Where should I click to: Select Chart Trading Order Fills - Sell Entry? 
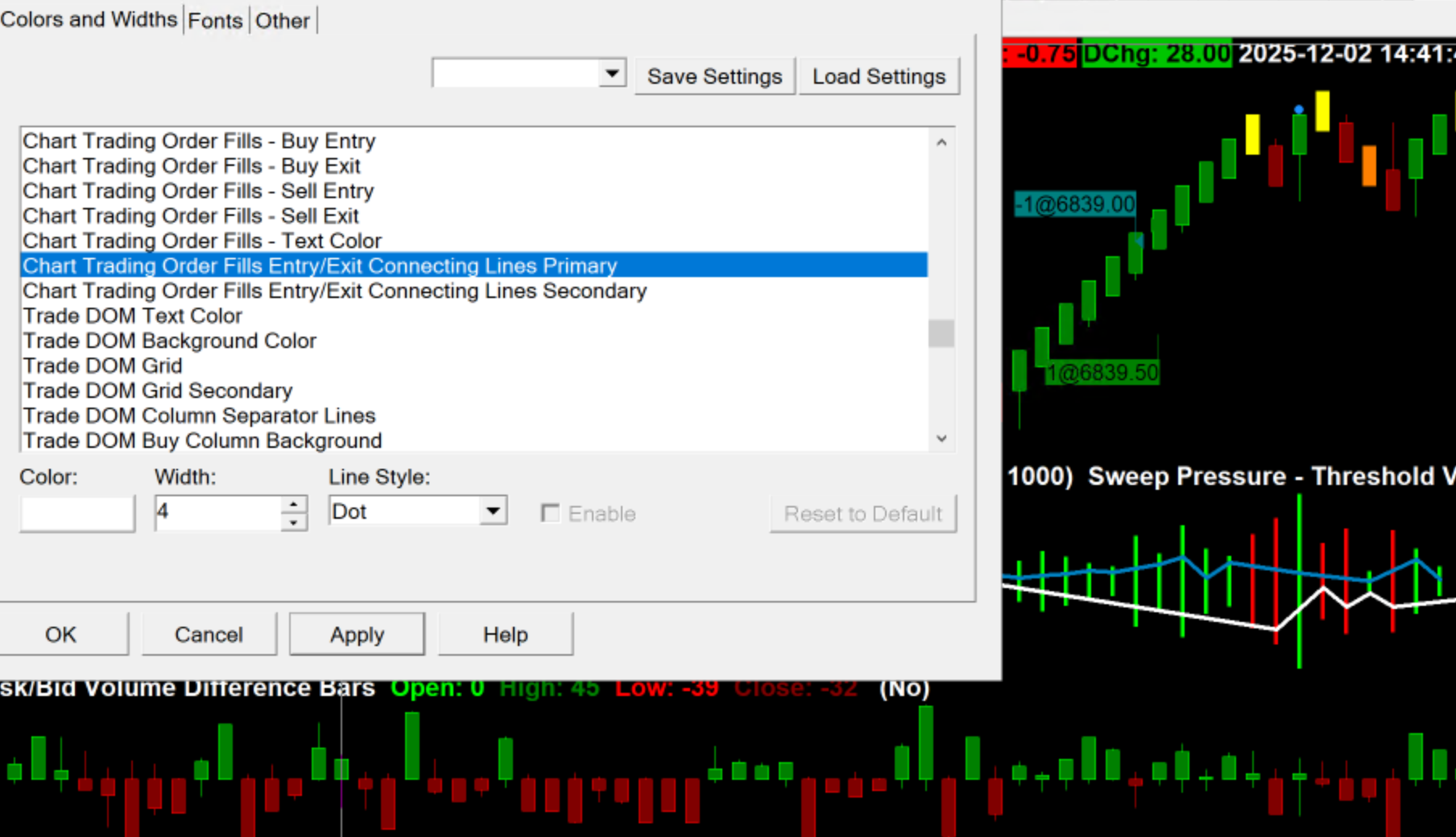(474, 191)
